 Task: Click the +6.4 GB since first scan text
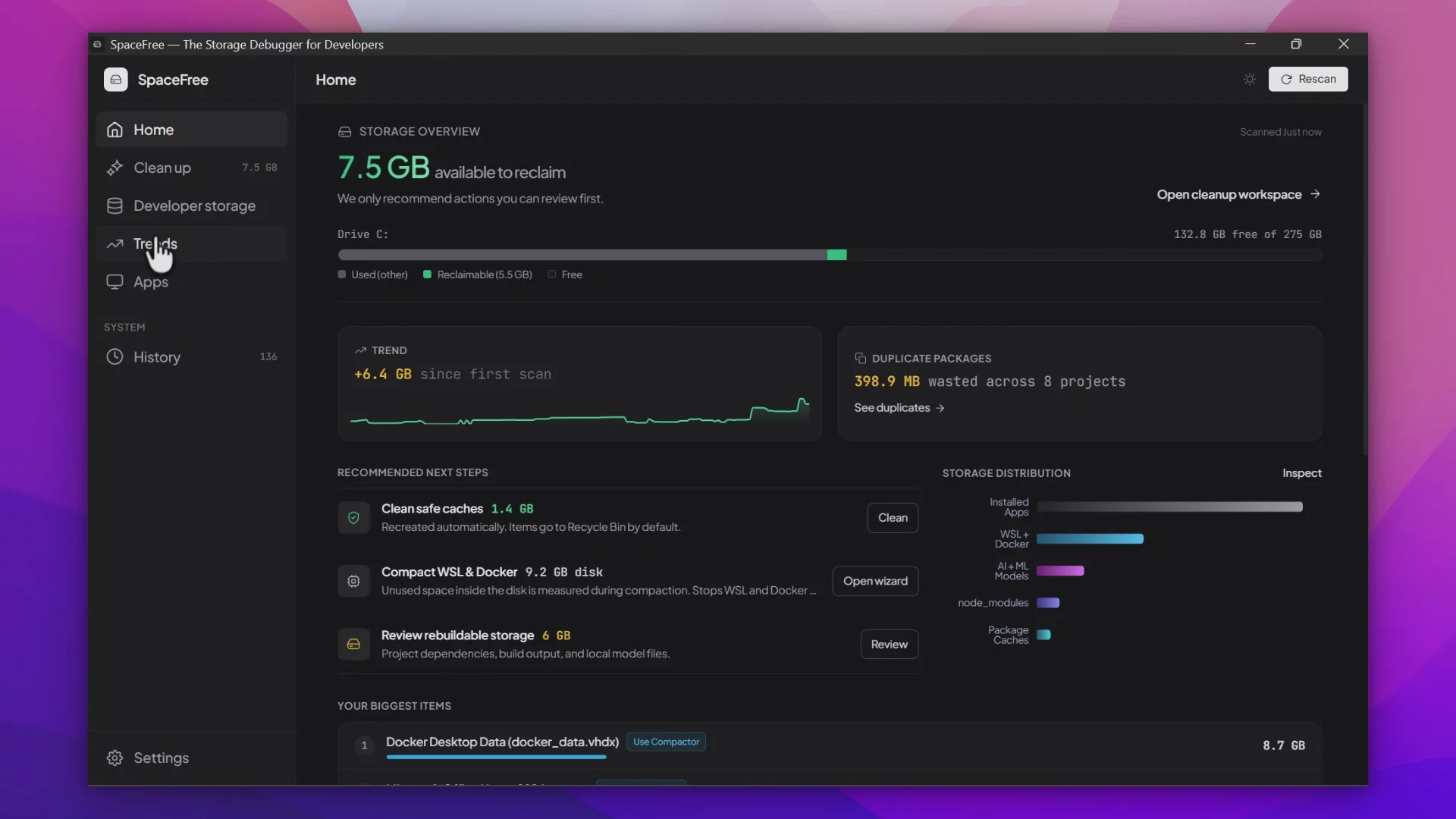coord(453,375)
